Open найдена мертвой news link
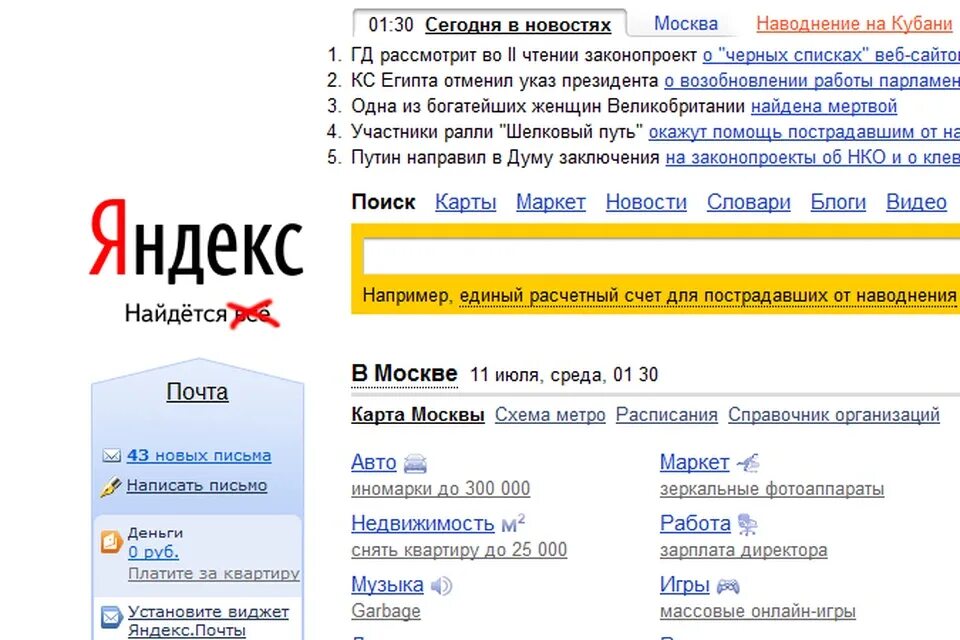This screenshot has height=640, width=960. click(823, 107)
